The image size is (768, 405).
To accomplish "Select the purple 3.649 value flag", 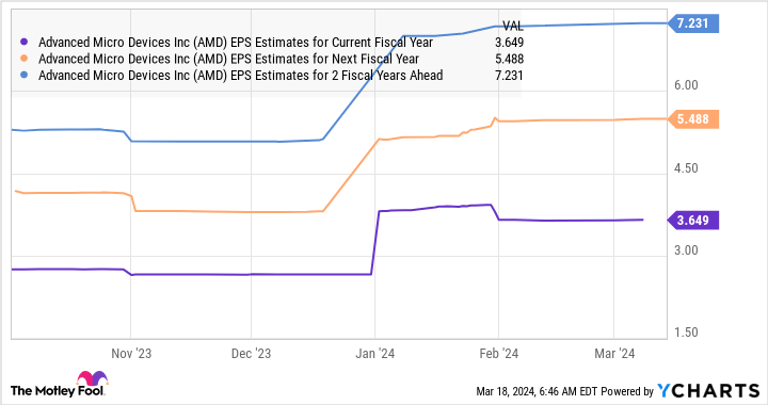I will [x=696, y=220].
